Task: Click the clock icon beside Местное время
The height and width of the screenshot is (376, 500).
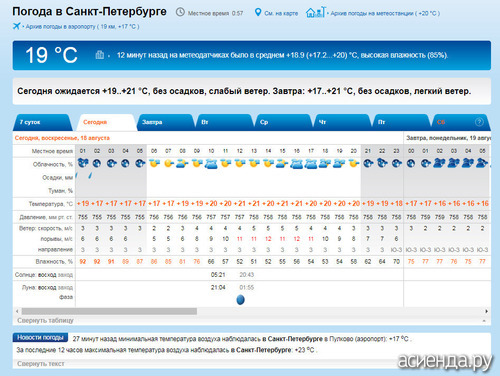Action: click(x=180, y=12)
